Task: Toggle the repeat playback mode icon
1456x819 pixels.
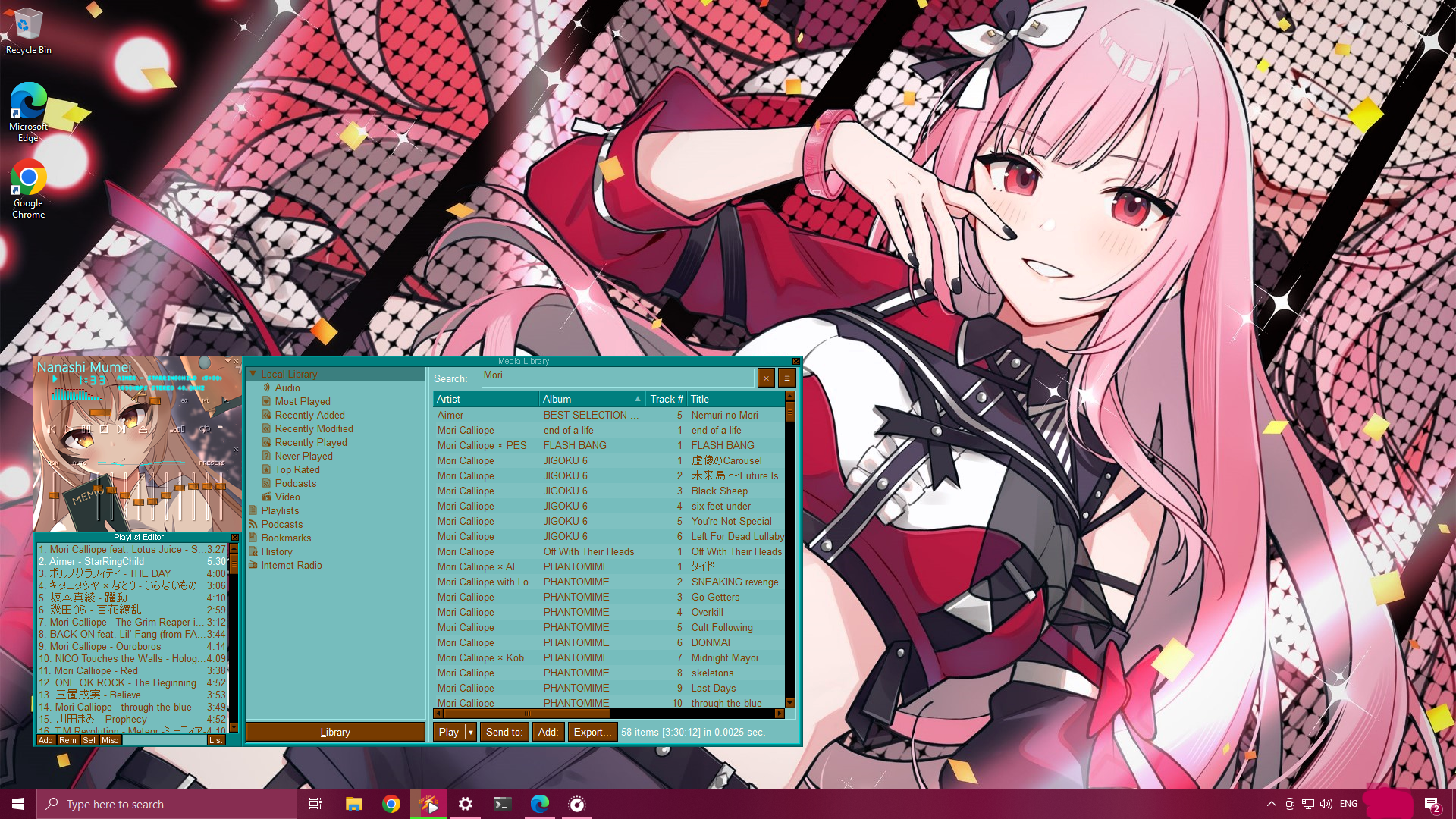Action: pyautogui.click(x=205, y=429)
